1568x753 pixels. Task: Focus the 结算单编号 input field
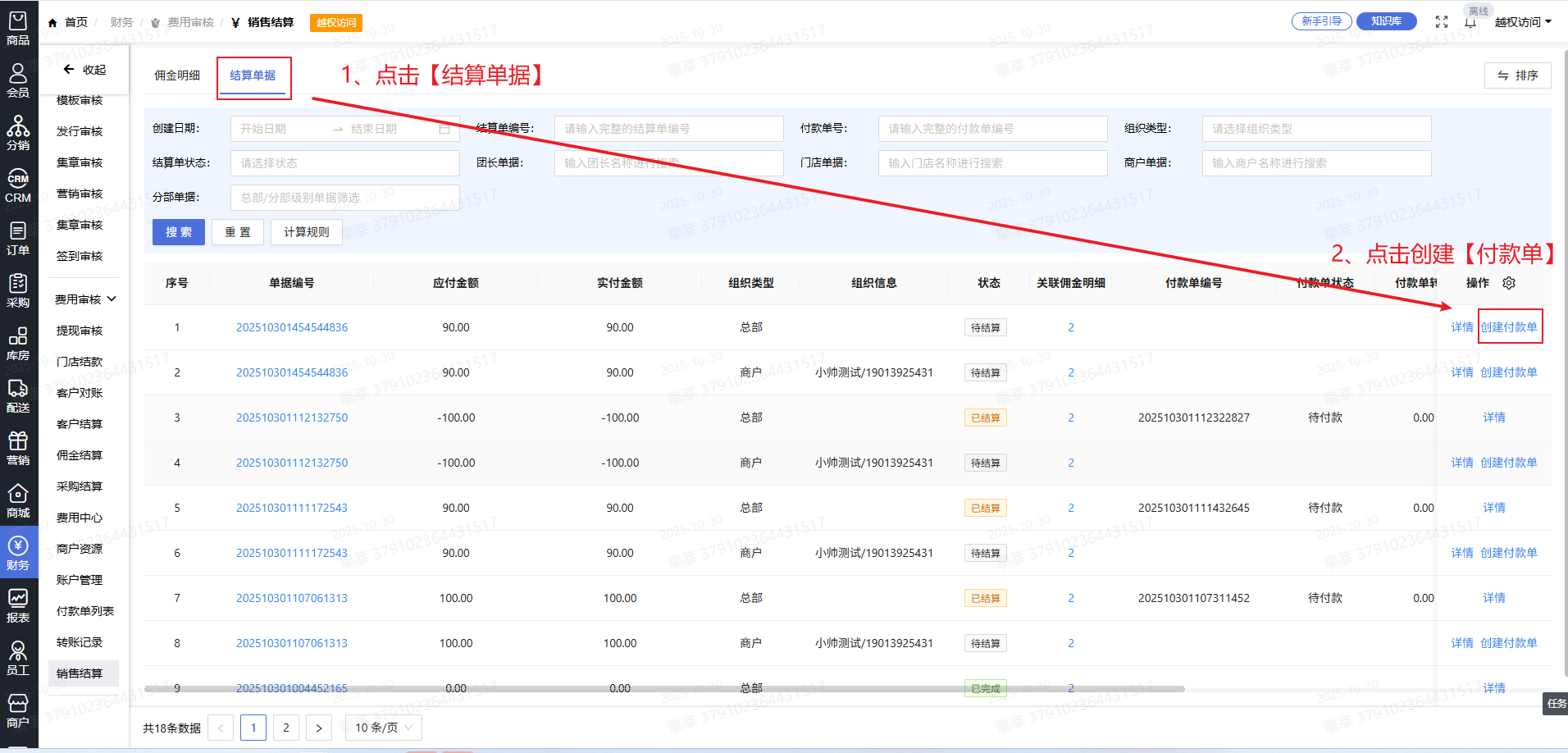point(668,129)
